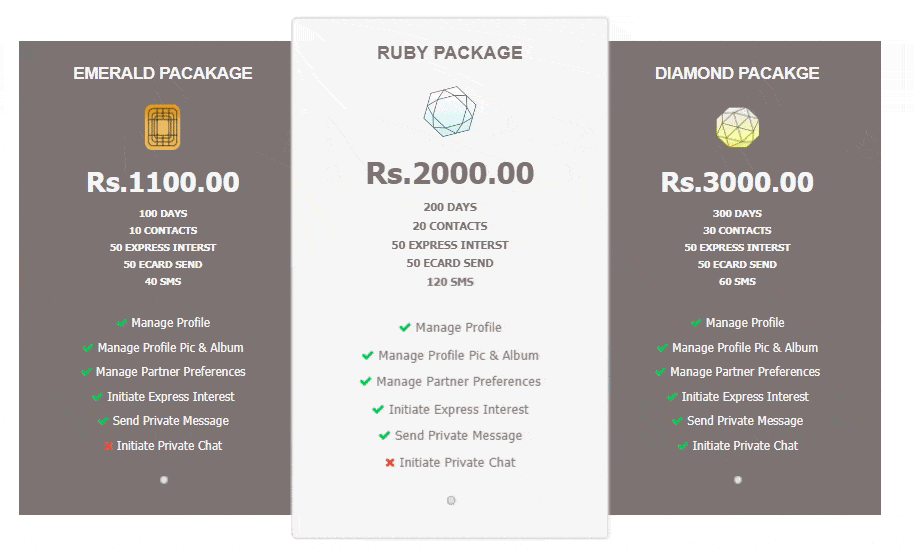Click the Diamond package yellow gem icon

pyautogui.click(x=737, y=127)
